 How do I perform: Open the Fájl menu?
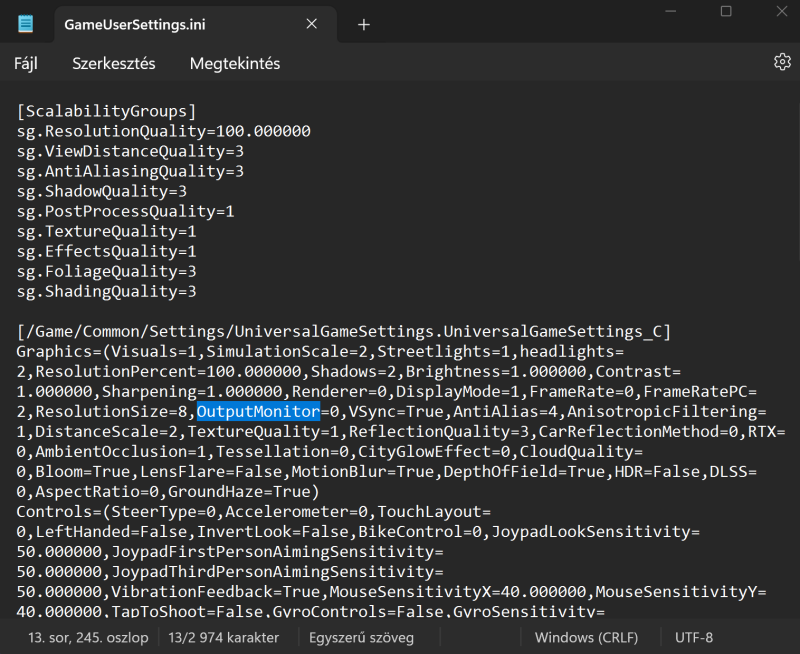click(26, 64)
